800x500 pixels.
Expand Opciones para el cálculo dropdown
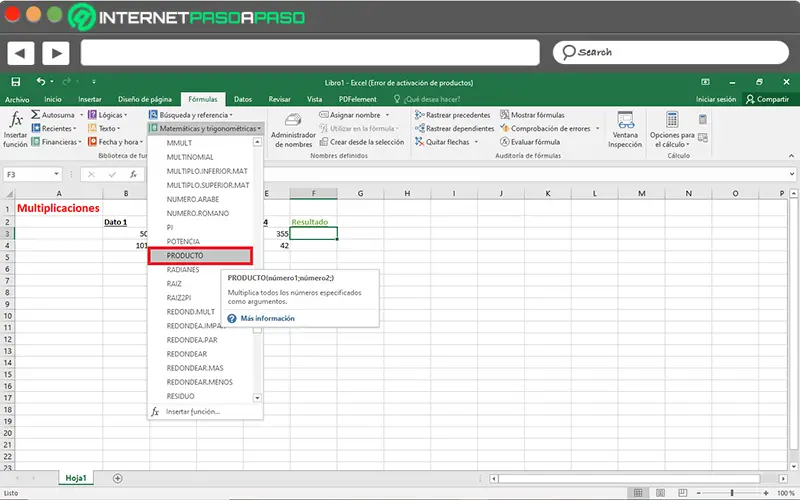pos(672,128)
